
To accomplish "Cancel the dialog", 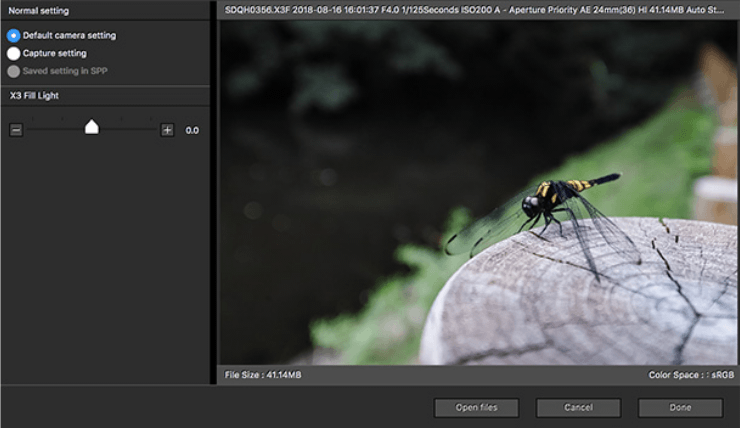I will 578,407.
